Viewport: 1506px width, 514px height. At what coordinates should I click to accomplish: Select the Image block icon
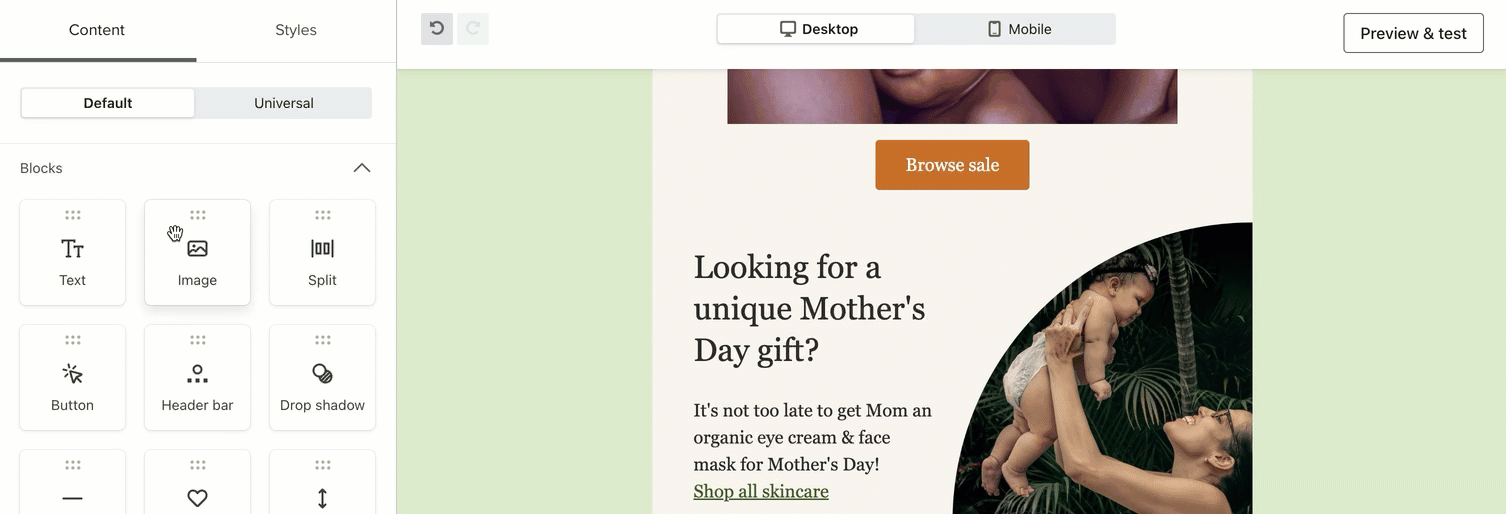(198, 249)
